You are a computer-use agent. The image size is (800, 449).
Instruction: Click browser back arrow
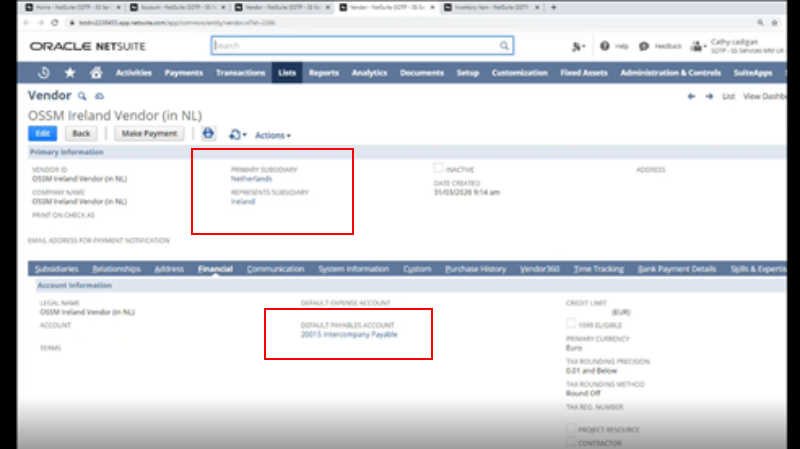click(27, 22)
